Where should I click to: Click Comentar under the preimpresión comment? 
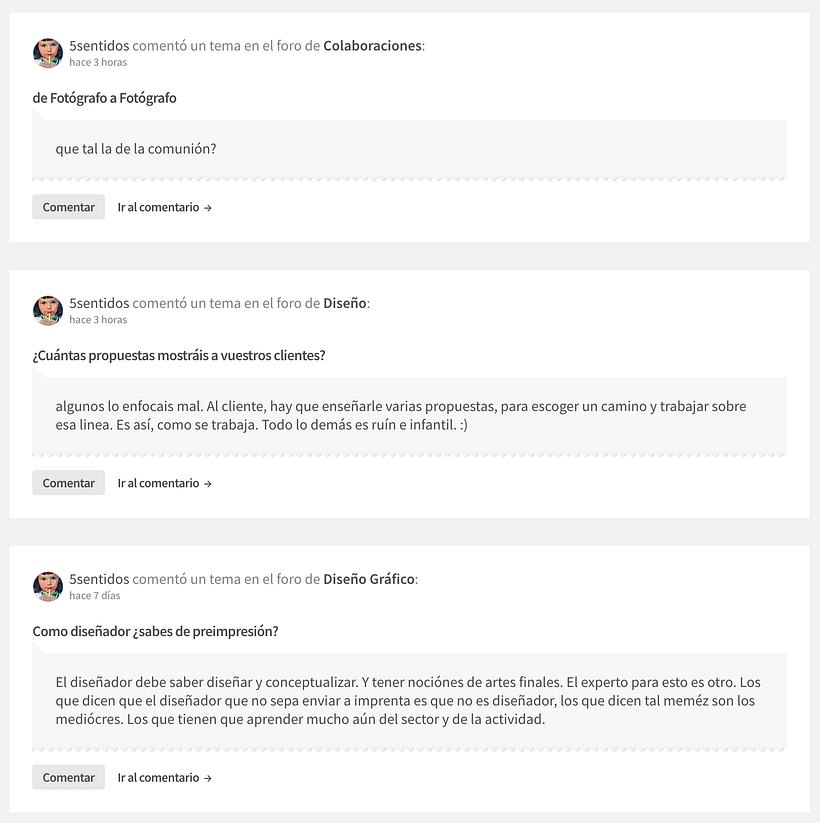point(69,777)
